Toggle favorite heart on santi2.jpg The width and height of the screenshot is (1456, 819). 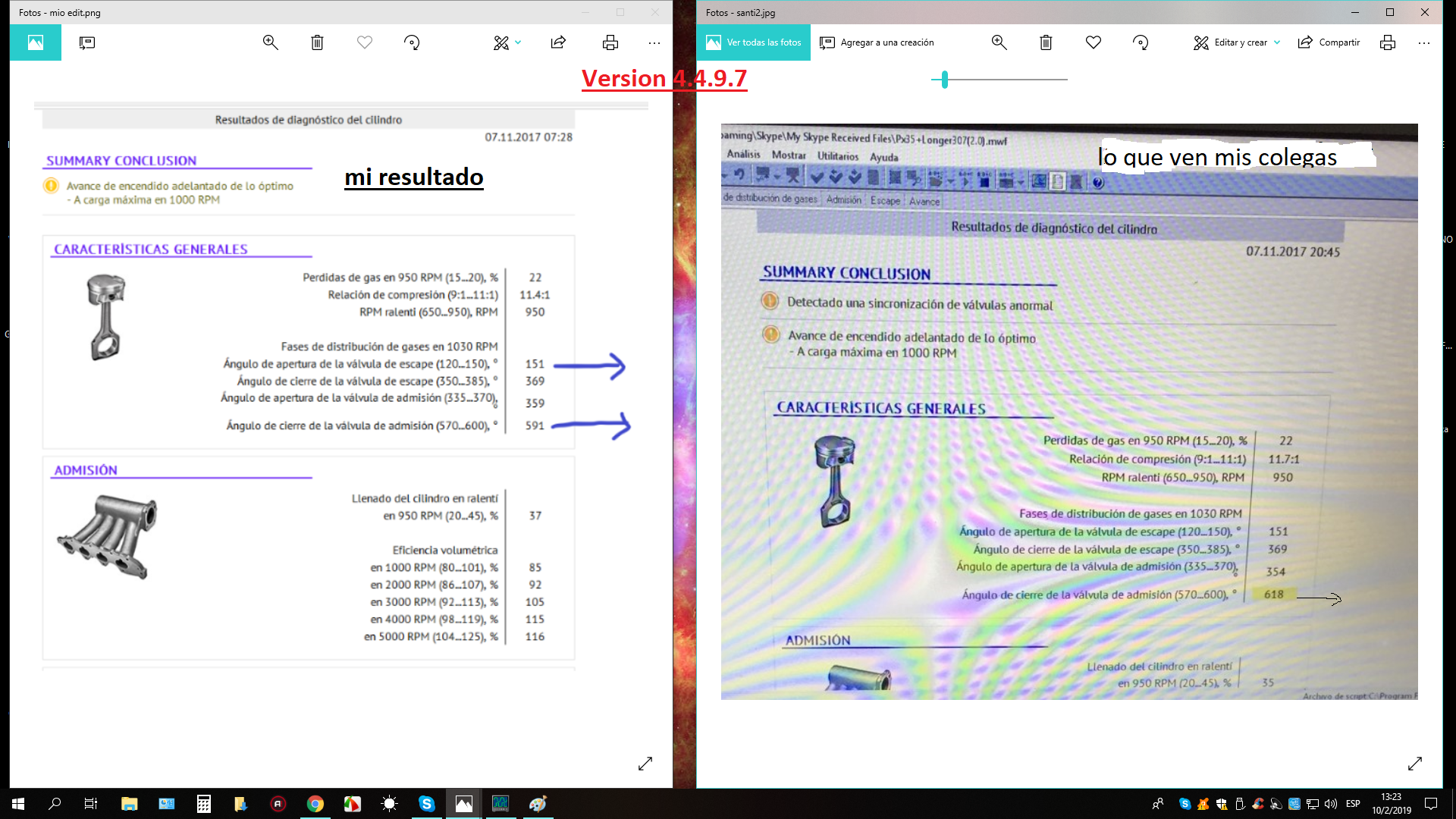pos(1093,42)
